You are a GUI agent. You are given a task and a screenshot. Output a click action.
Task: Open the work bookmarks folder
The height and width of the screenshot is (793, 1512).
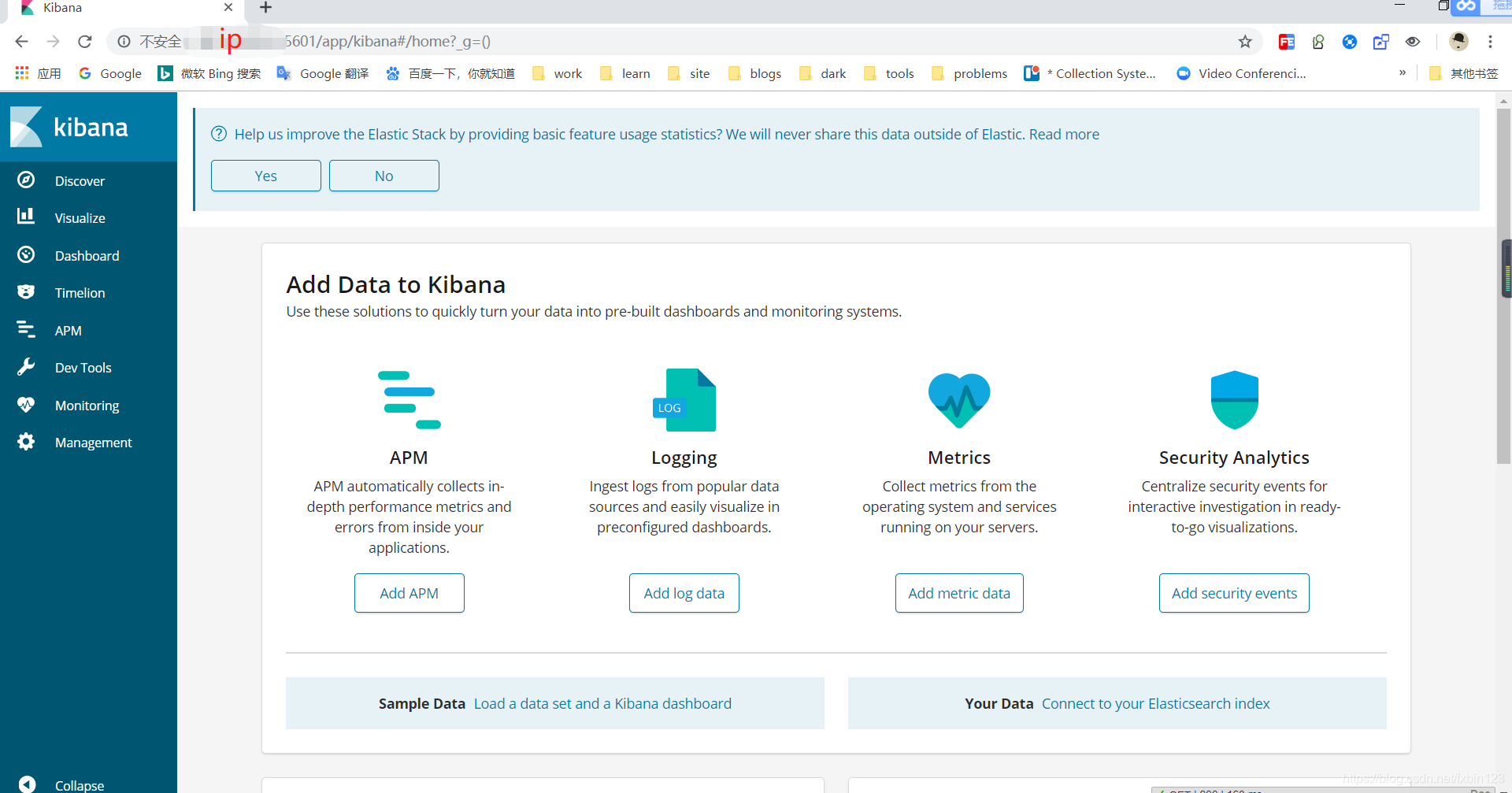tap(557, 73)
